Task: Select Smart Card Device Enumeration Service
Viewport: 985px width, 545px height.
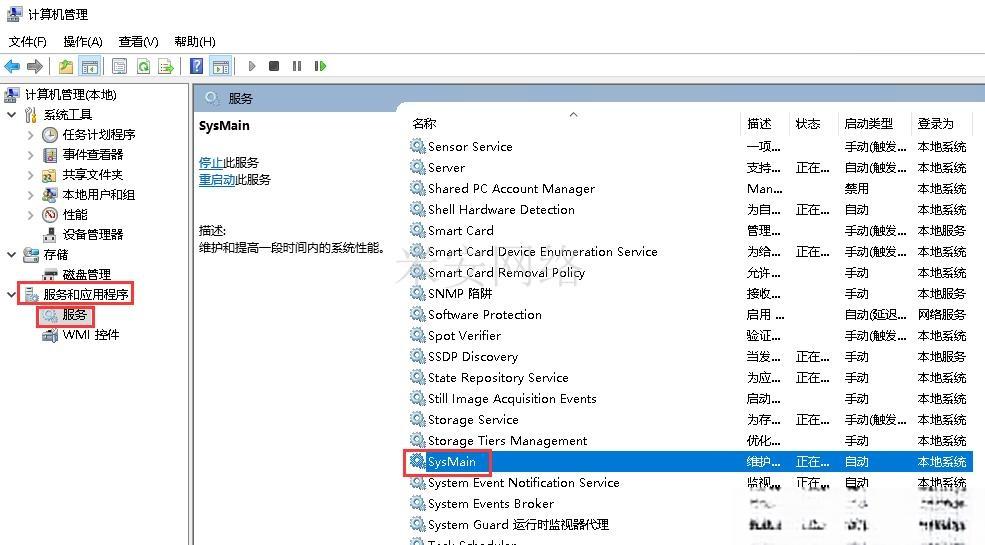Action: [x=690, y=252]
